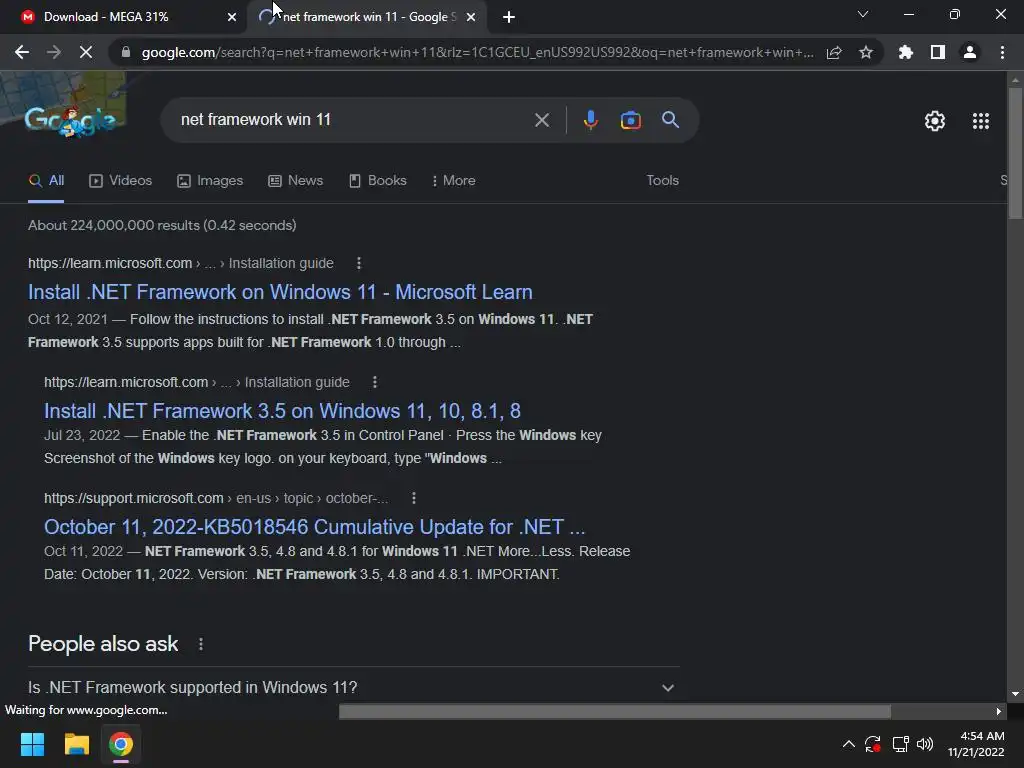Open options for support.microsoft.com result
This screenshot has height=768, width=1024.
click(x=414, y=498)
